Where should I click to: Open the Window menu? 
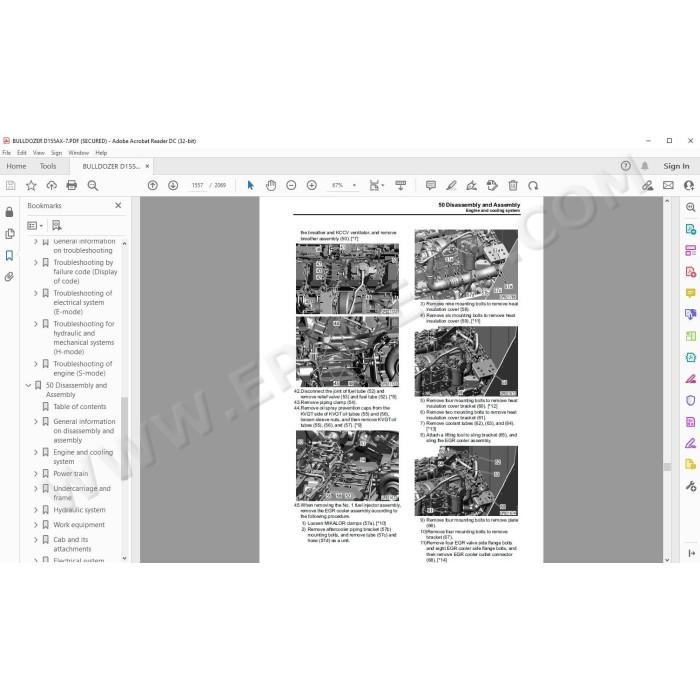tap(79, 153)
